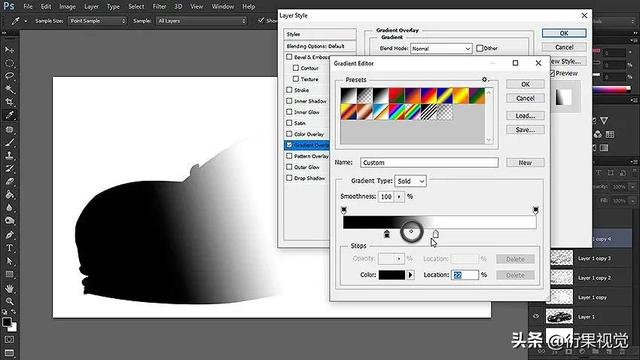This screenshot has height=360, width=640.
Task: Click Location percentage field for color stop
Action: tap(464, 275)
